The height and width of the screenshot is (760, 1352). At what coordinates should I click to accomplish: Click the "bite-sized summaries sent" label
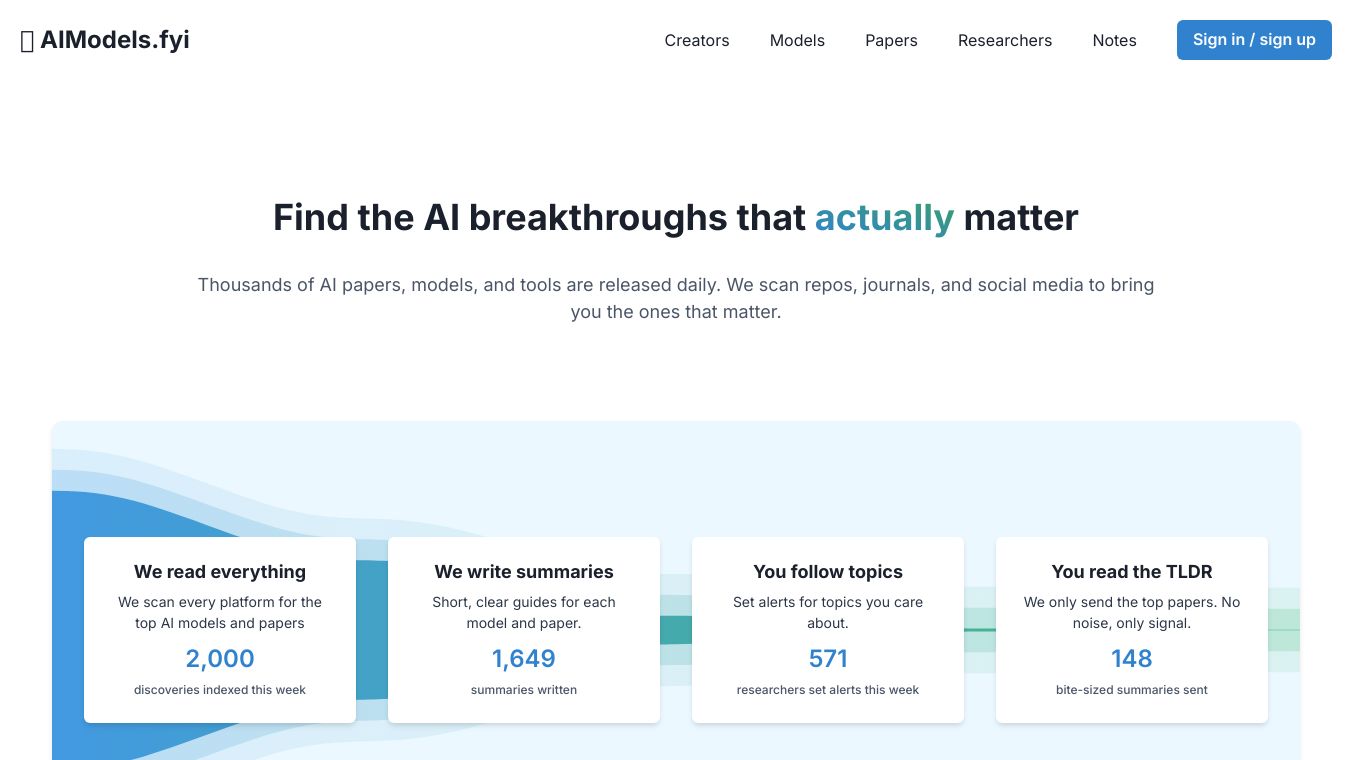point(1132,690)
